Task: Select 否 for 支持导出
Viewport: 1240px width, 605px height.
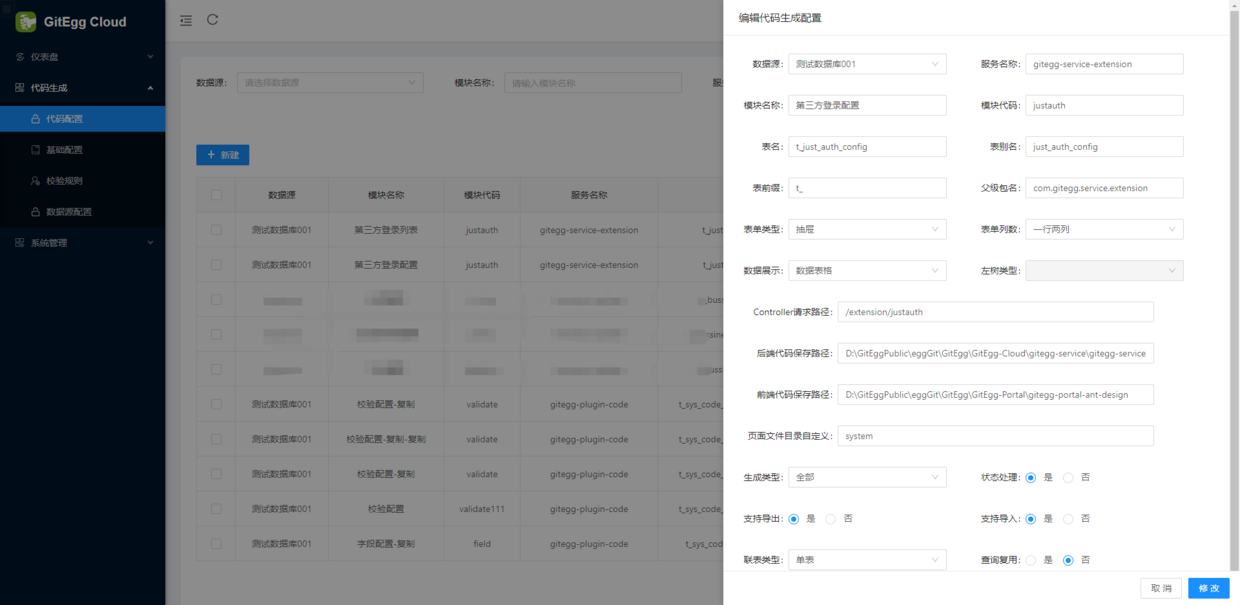Action: pyautogui.click(x=831, y=519)
